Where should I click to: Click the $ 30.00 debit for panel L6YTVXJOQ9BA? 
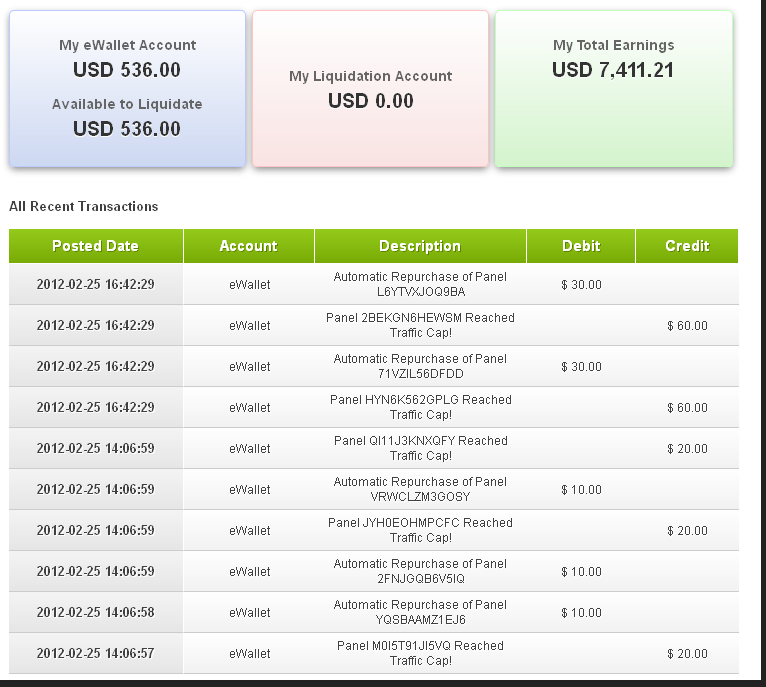point(581,285)
